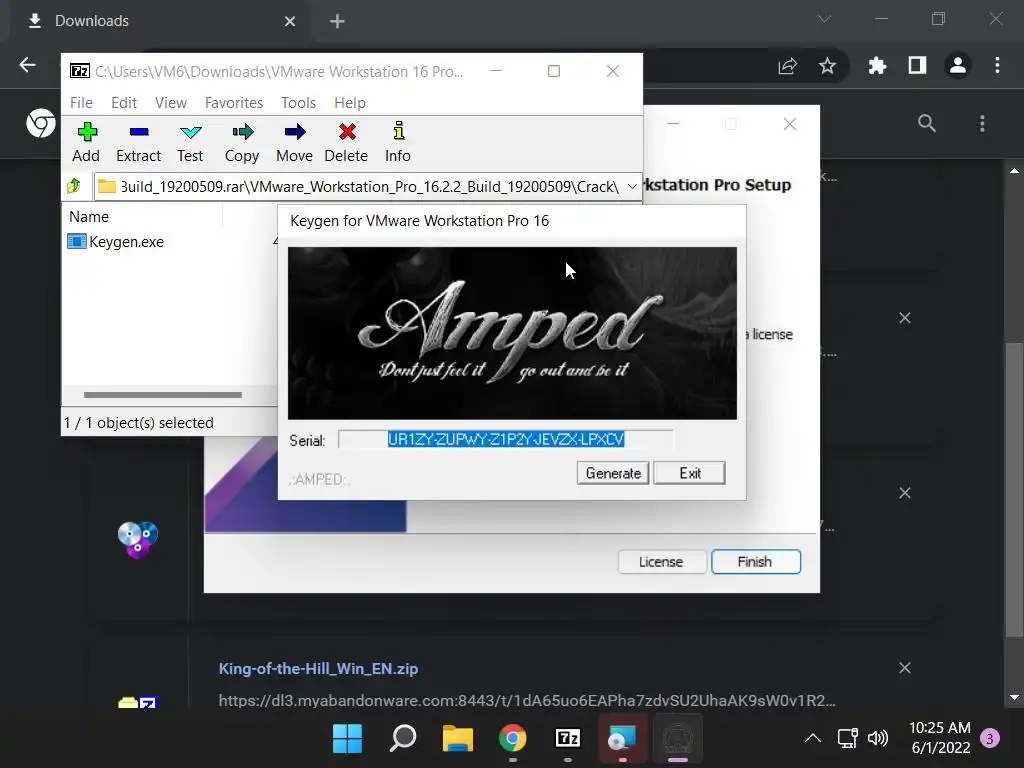Click the Amped banner image
The image size is (1024, 768).
512,333
